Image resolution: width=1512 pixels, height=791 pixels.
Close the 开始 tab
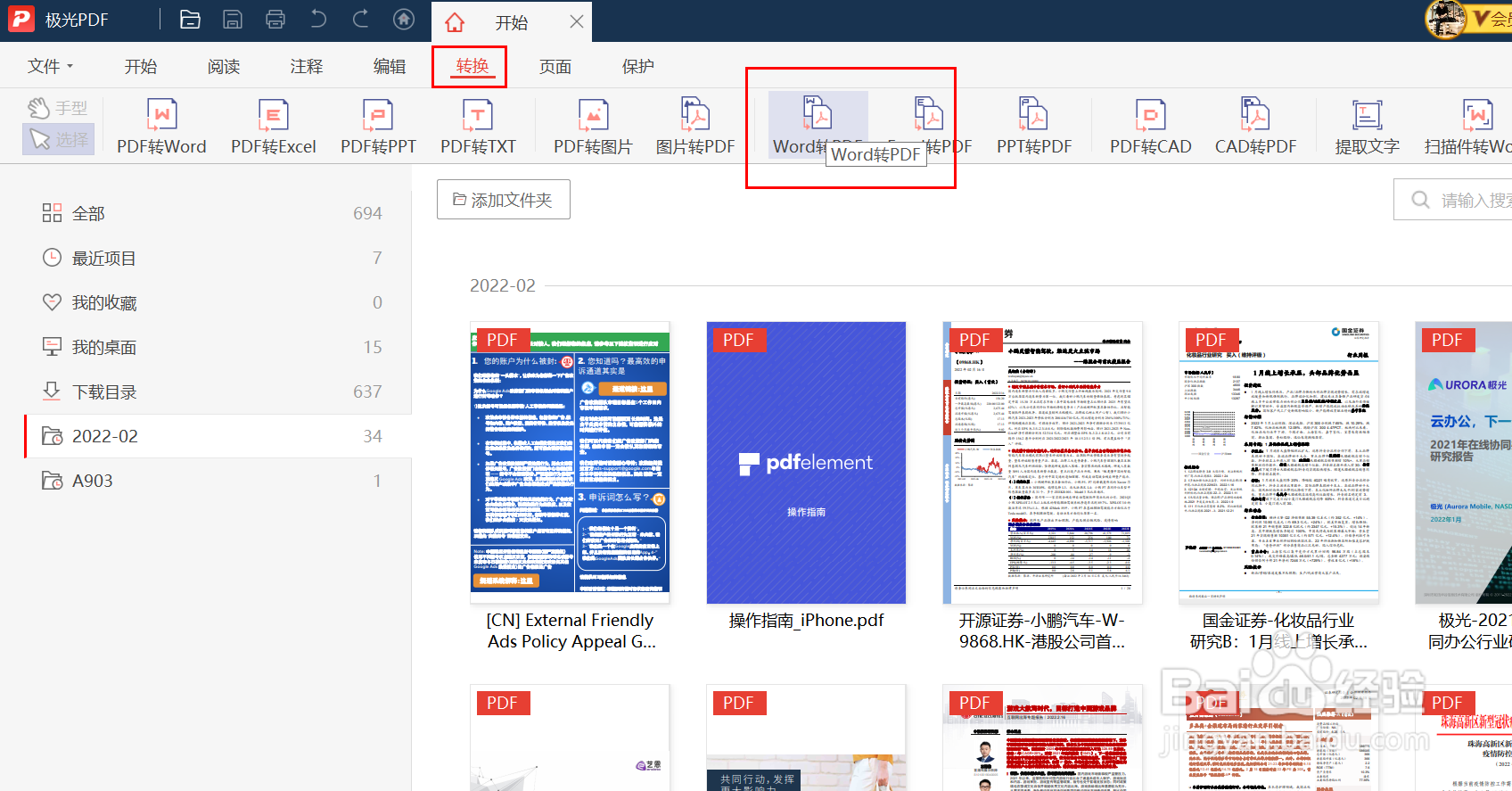pyautogui.click(x=577, y=21)
